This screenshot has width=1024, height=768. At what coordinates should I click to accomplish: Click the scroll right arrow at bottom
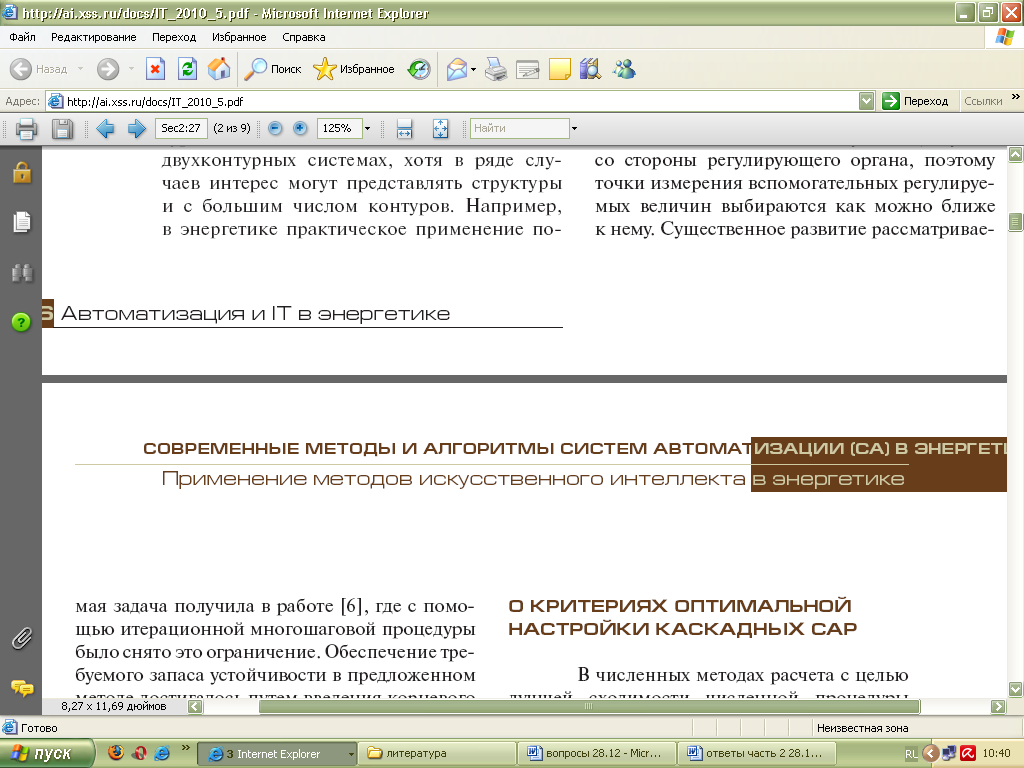point(998,706)
